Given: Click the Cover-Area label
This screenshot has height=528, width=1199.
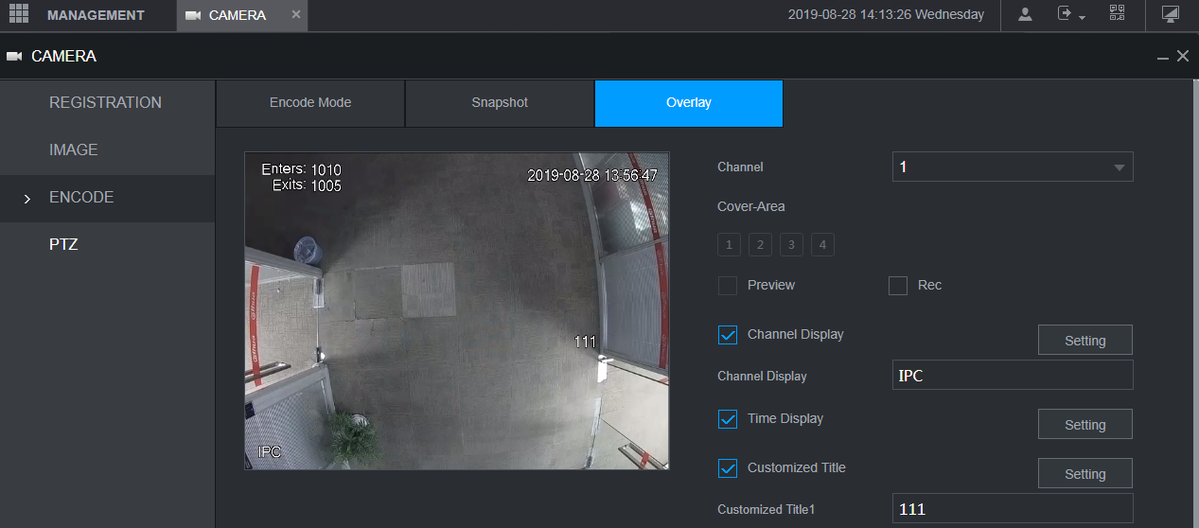Looking at the screenshot, I should pyautogui.click(x=751, y=206).
